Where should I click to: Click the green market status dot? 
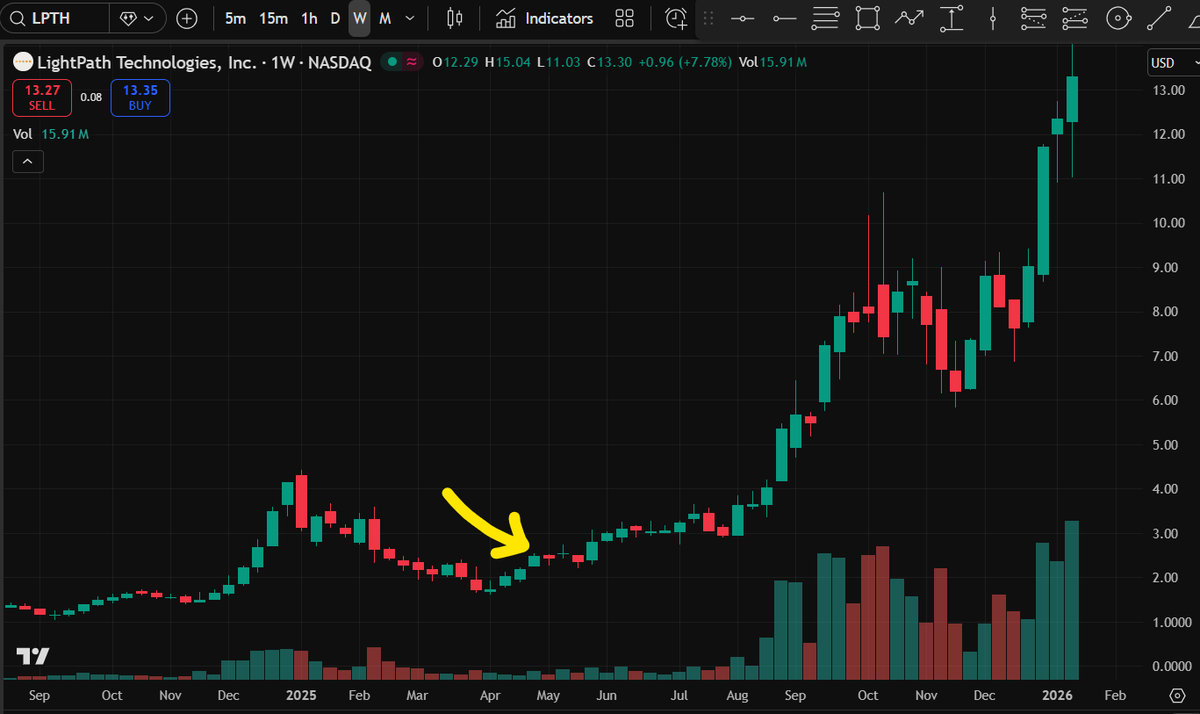tap(394, 62)
